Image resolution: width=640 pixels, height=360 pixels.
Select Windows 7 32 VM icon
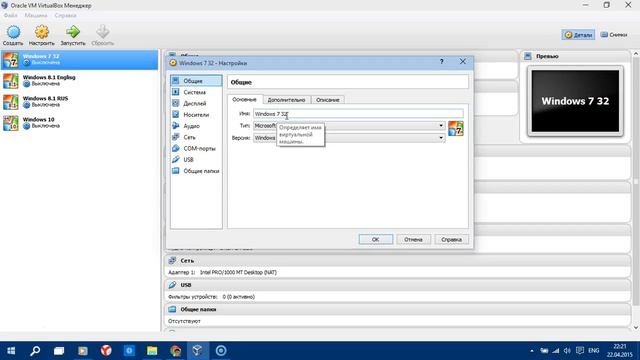[x=11, y=60]
